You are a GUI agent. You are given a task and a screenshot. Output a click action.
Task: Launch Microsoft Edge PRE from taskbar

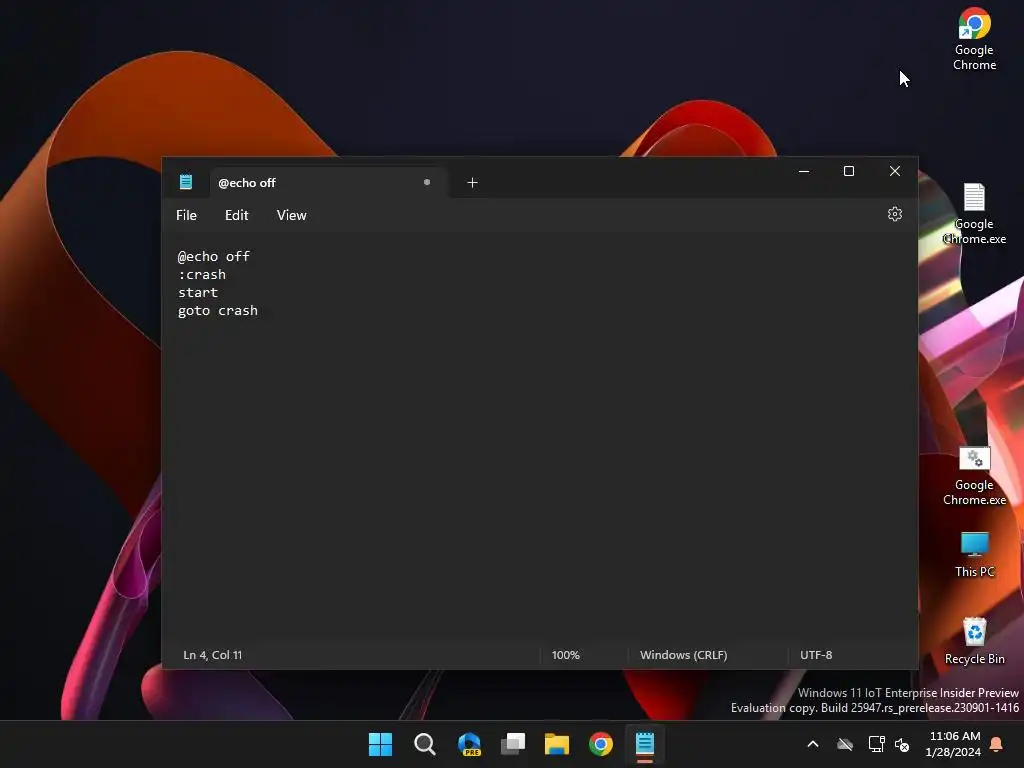469,744
